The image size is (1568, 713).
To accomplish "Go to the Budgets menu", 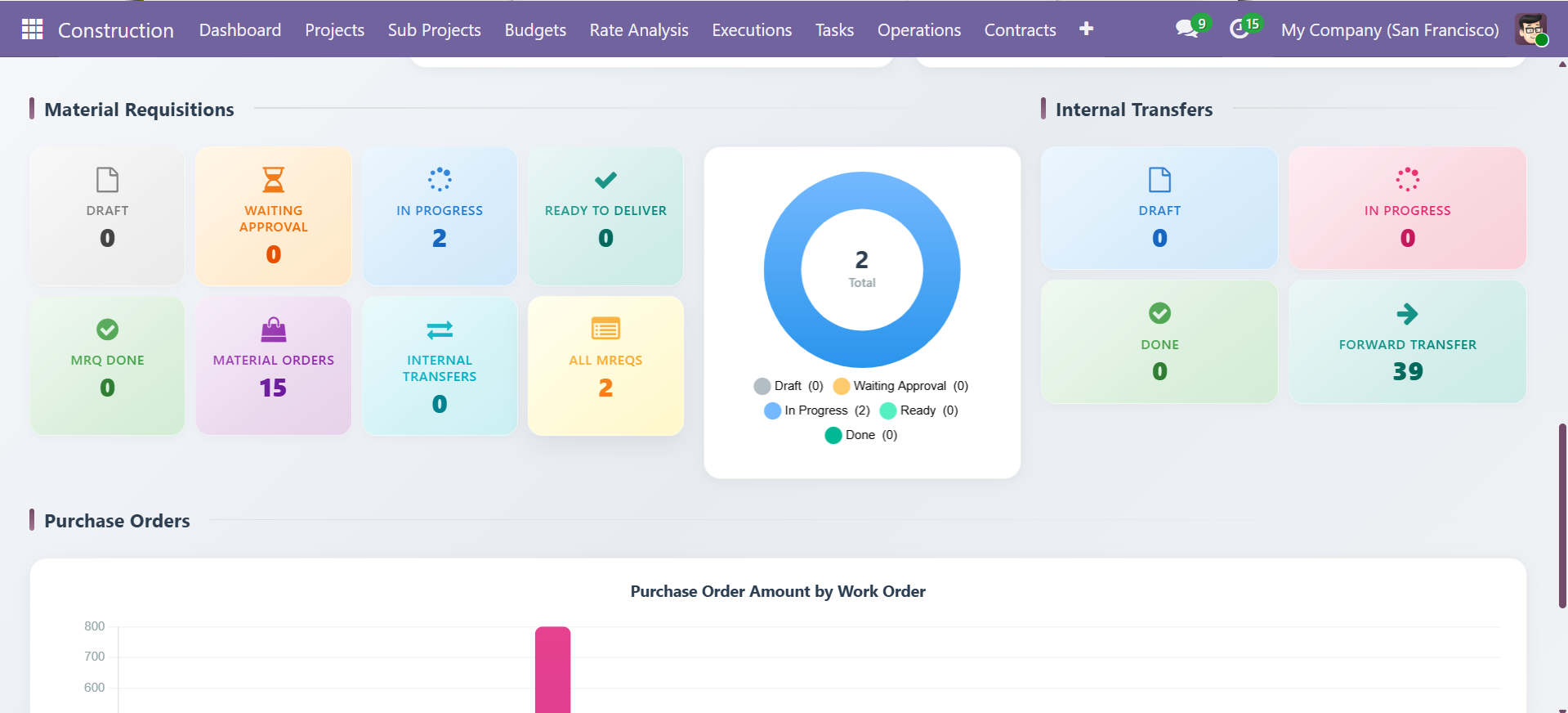I will pyautogui.click(x=535, y=30).
